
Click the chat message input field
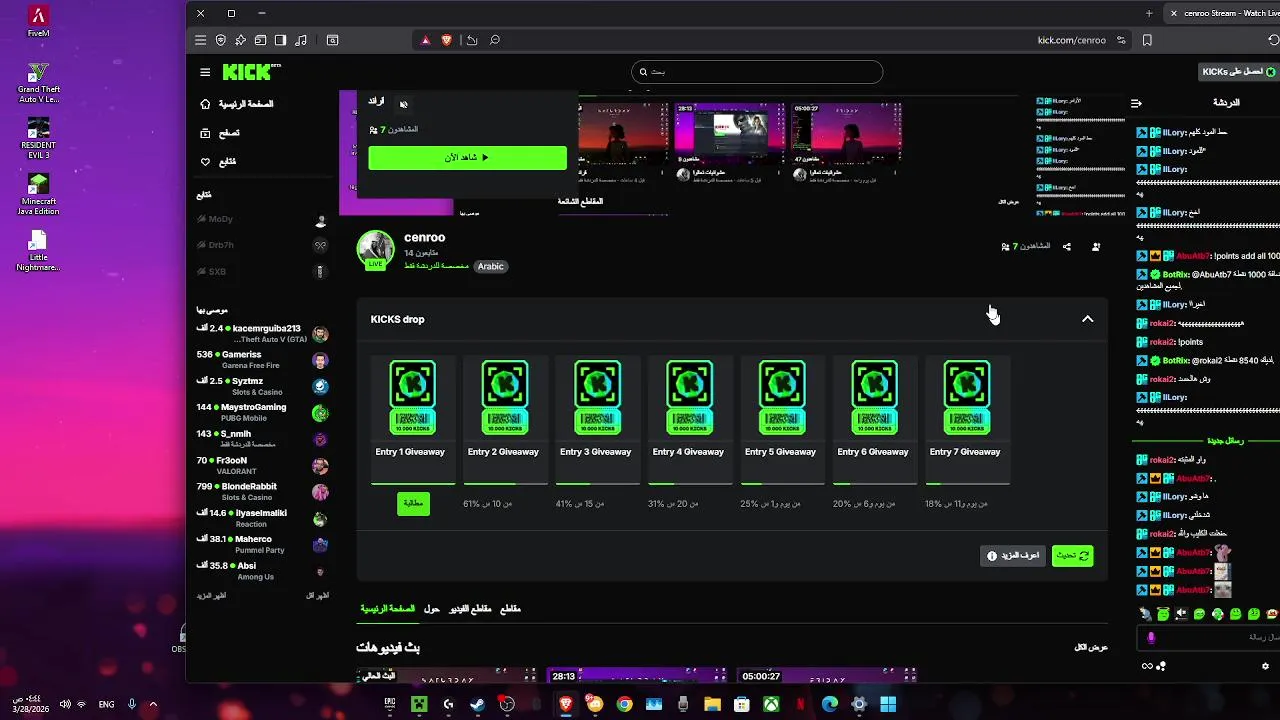(1207, 638)
